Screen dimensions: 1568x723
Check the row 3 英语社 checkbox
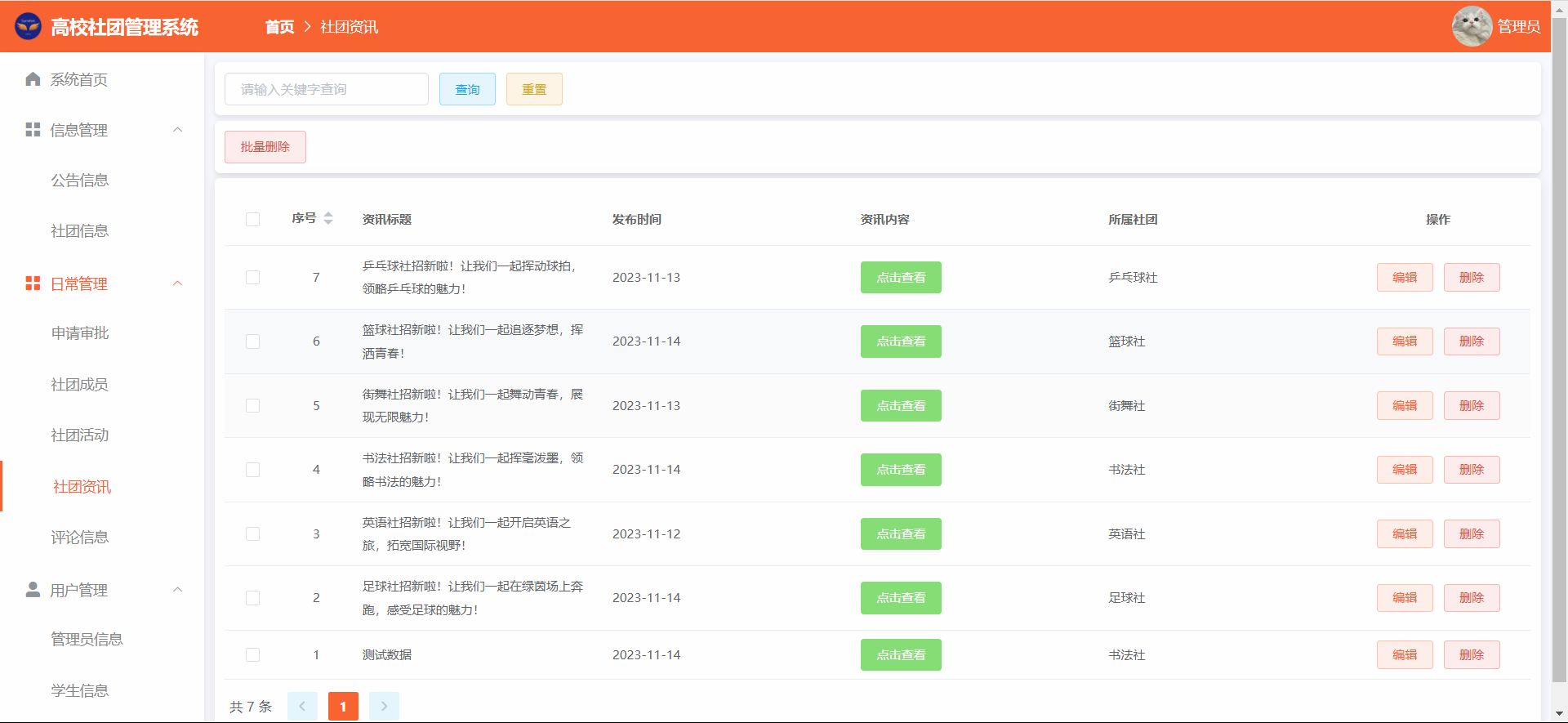253,534
